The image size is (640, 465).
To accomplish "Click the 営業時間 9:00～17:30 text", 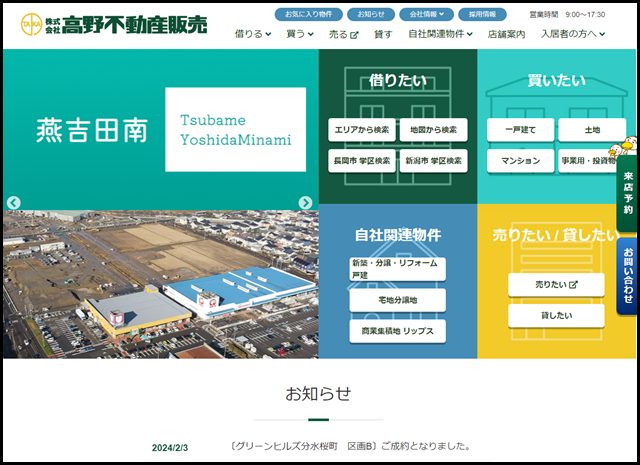I will pos(567,15).
